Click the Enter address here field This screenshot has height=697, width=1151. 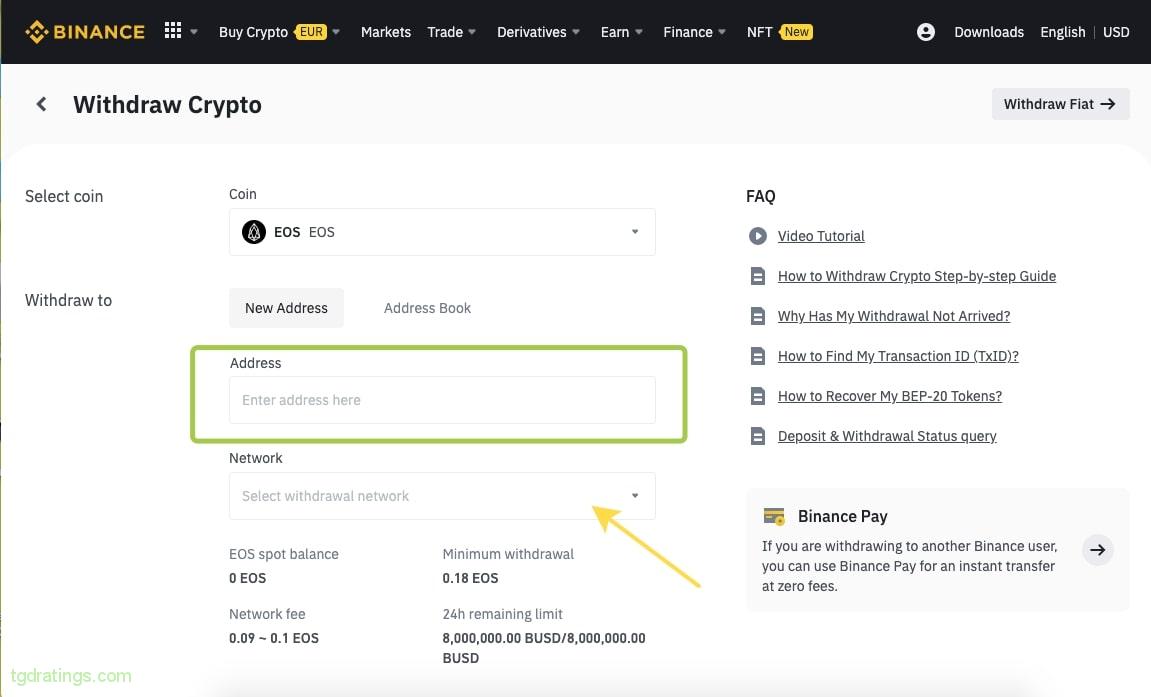[x=442, y=400]
